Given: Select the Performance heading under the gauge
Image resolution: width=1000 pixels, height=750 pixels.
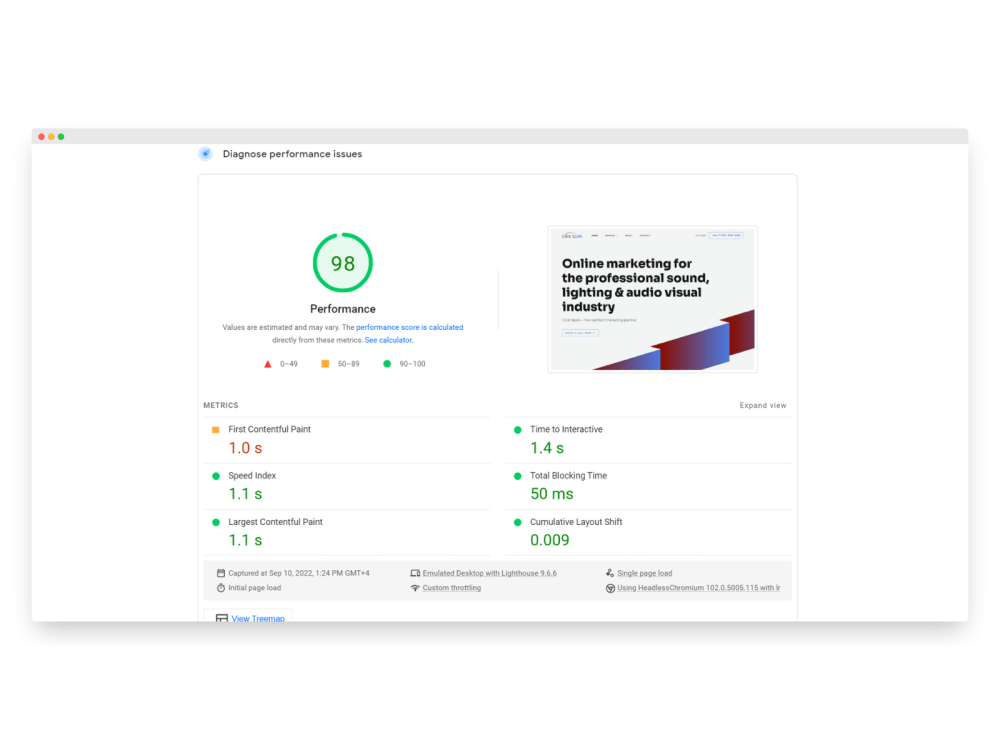Looking at the screenshot, I should pos(342,309).
